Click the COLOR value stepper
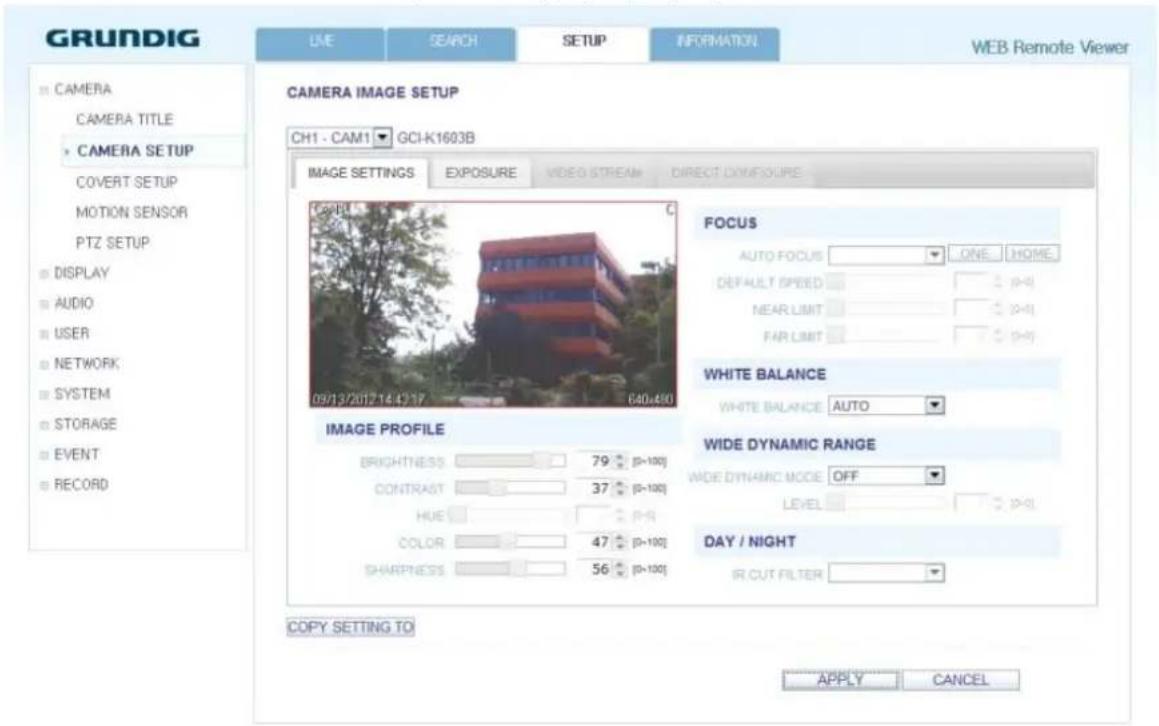 pos(621,542)
